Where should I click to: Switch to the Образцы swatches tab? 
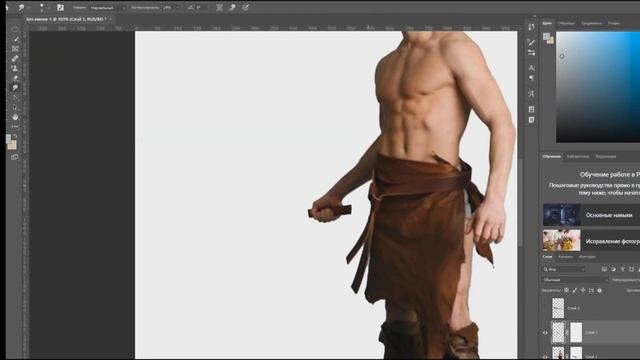(x=566, y=23)
